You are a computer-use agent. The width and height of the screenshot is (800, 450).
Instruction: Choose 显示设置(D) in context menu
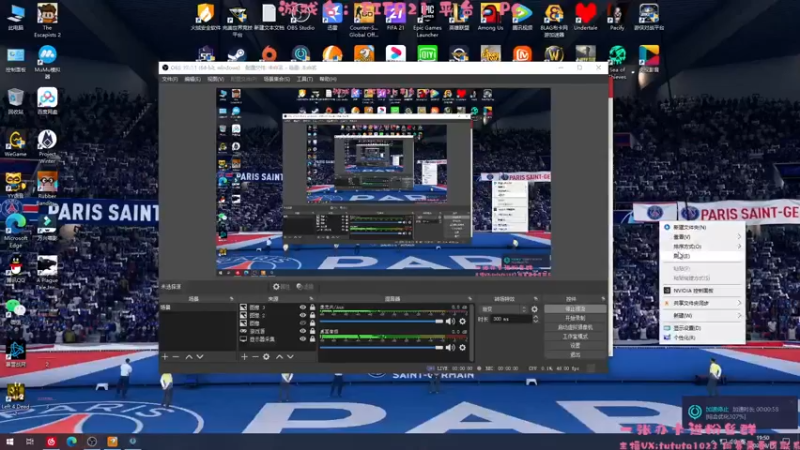coord(703,328)
